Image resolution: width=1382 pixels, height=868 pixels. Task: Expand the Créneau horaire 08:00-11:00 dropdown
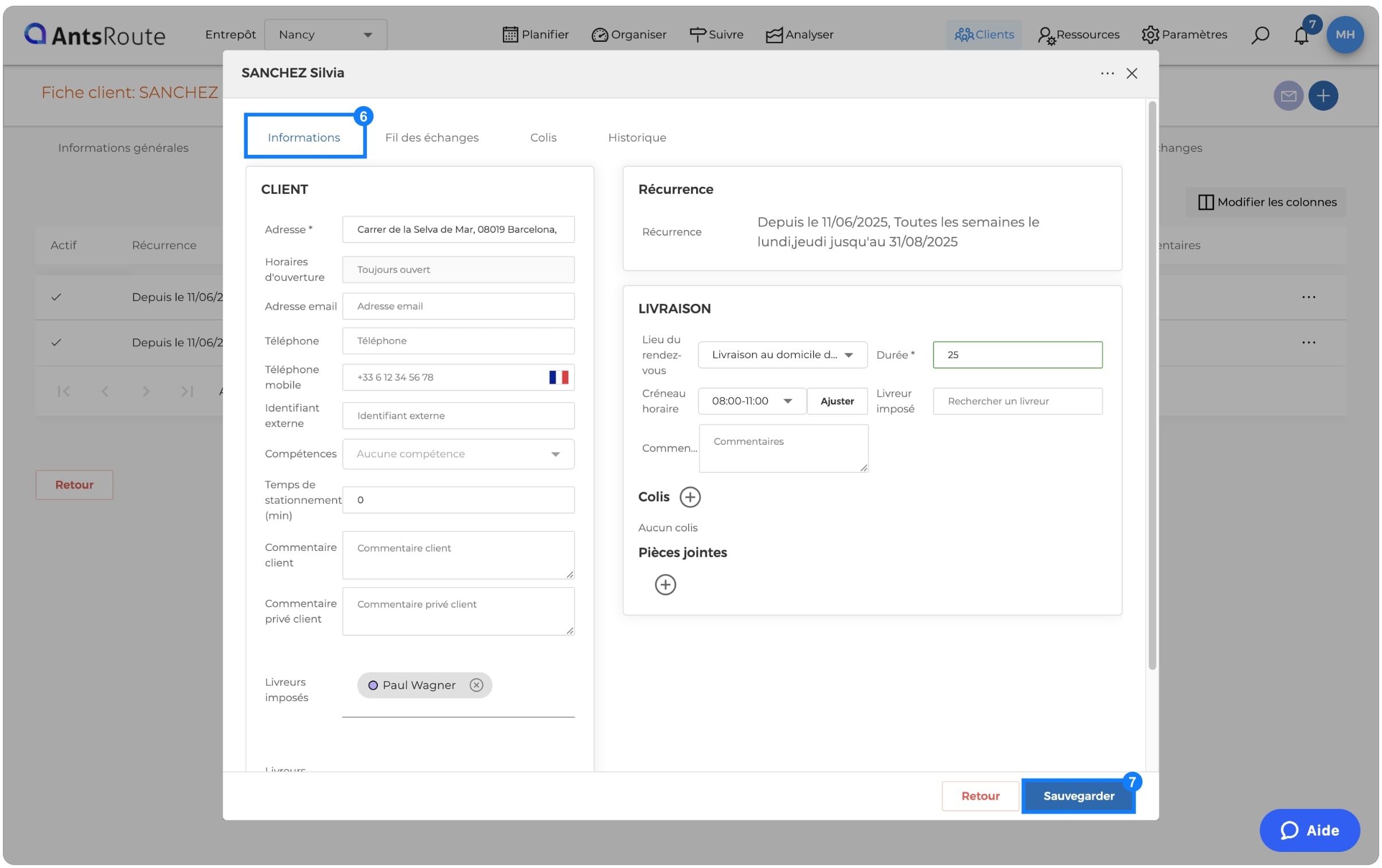click(751, 401)
